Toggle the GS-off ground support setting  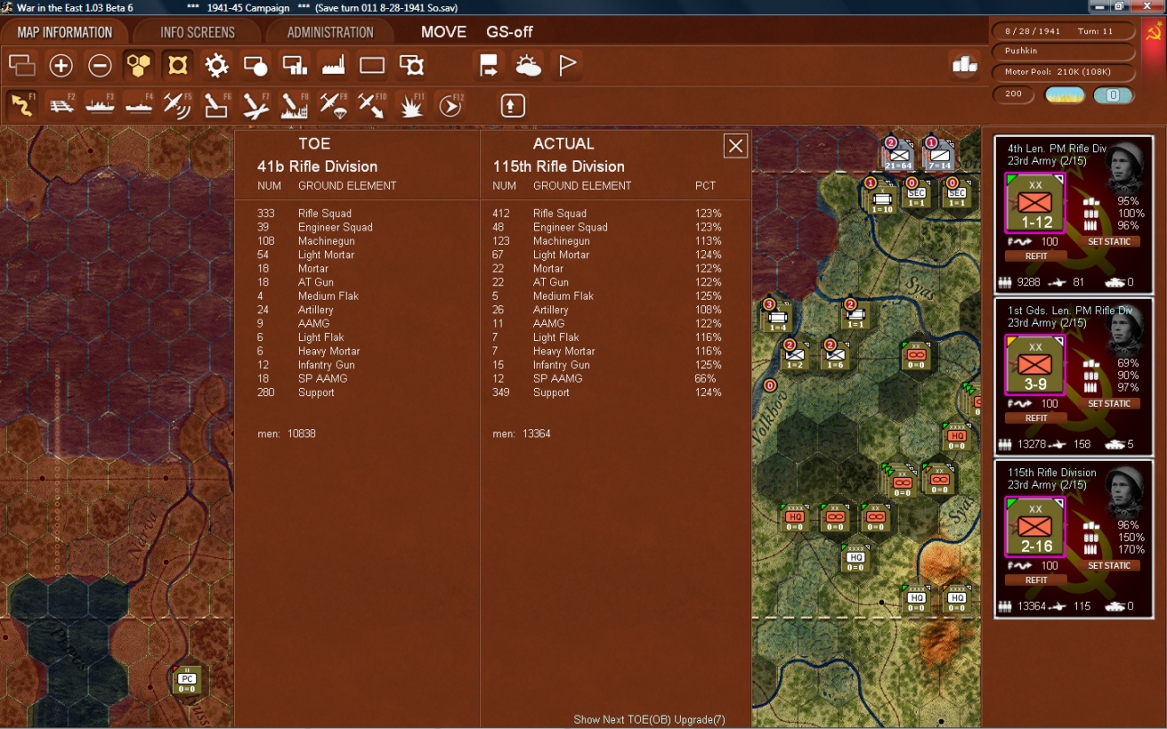(x=510, y=32)
